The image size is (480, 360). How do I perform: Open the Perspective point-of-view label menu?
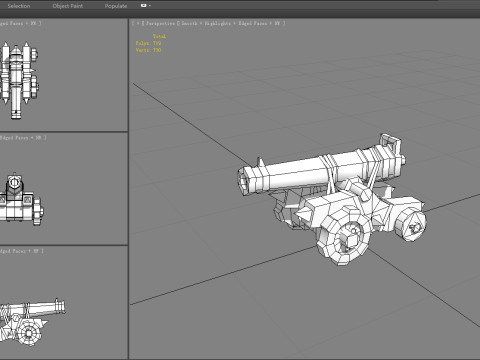(x=160, y=23)
